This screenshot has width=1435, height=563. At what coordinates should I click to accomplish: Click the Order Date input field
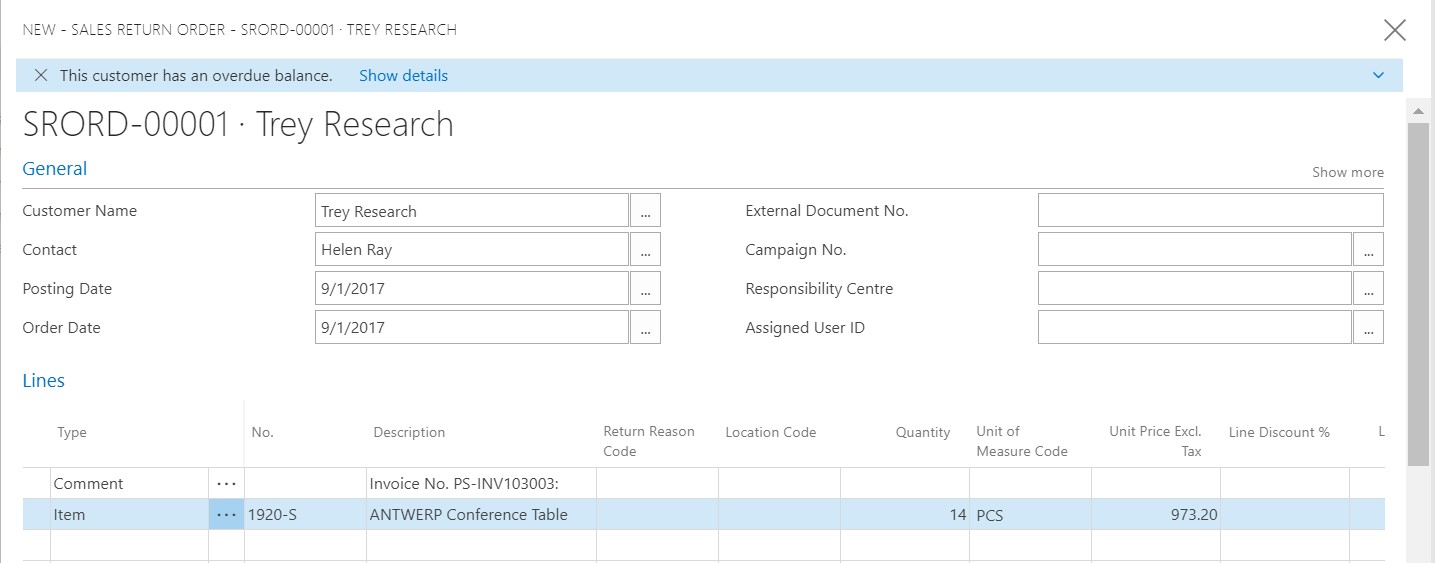coord(472,328)
